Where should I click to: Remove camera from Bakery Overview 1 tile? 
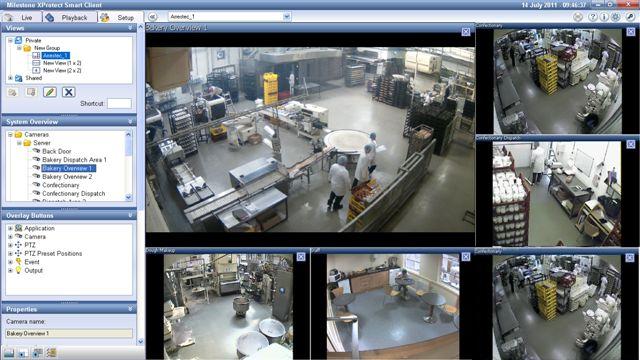pos(466,31)
